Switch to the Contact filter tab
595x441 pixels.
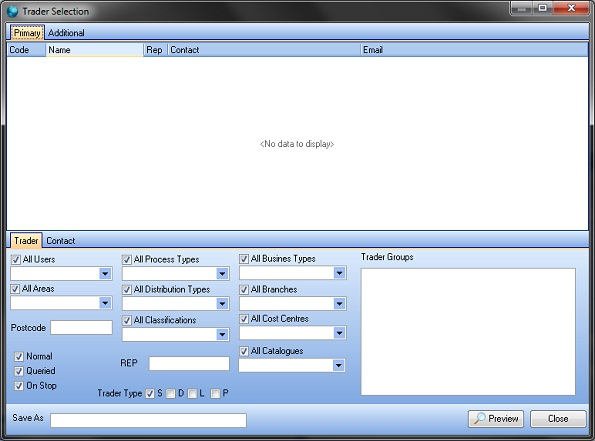[61, 241]
